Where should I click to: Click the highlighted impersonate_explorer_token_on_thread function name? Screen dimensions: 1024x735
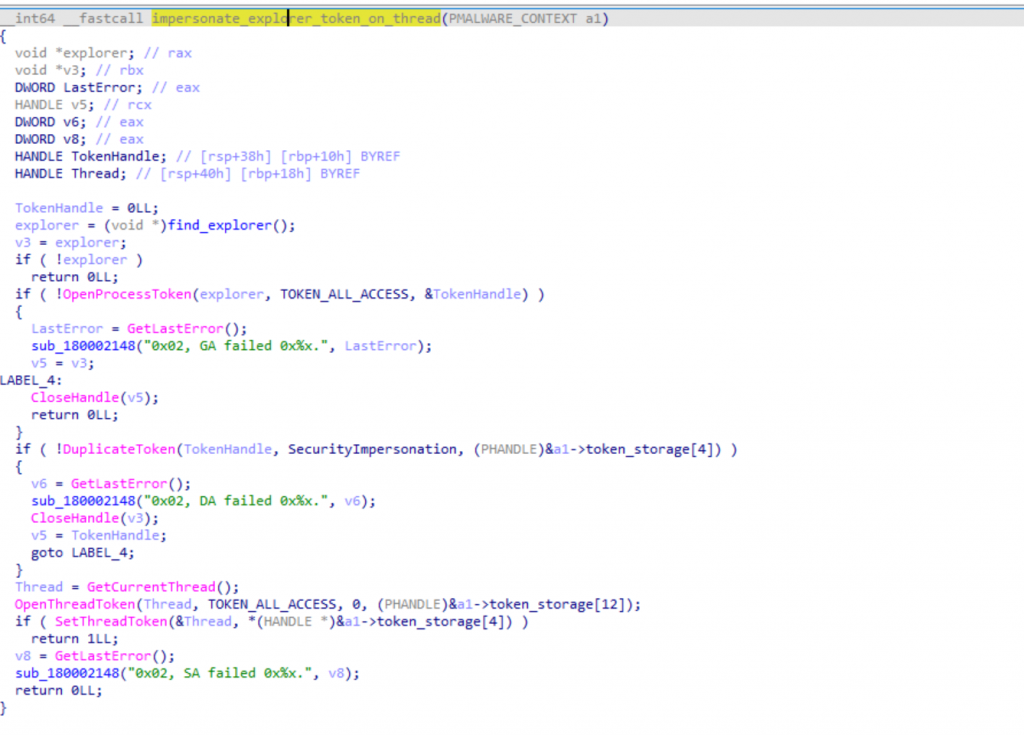coord(295,19)
